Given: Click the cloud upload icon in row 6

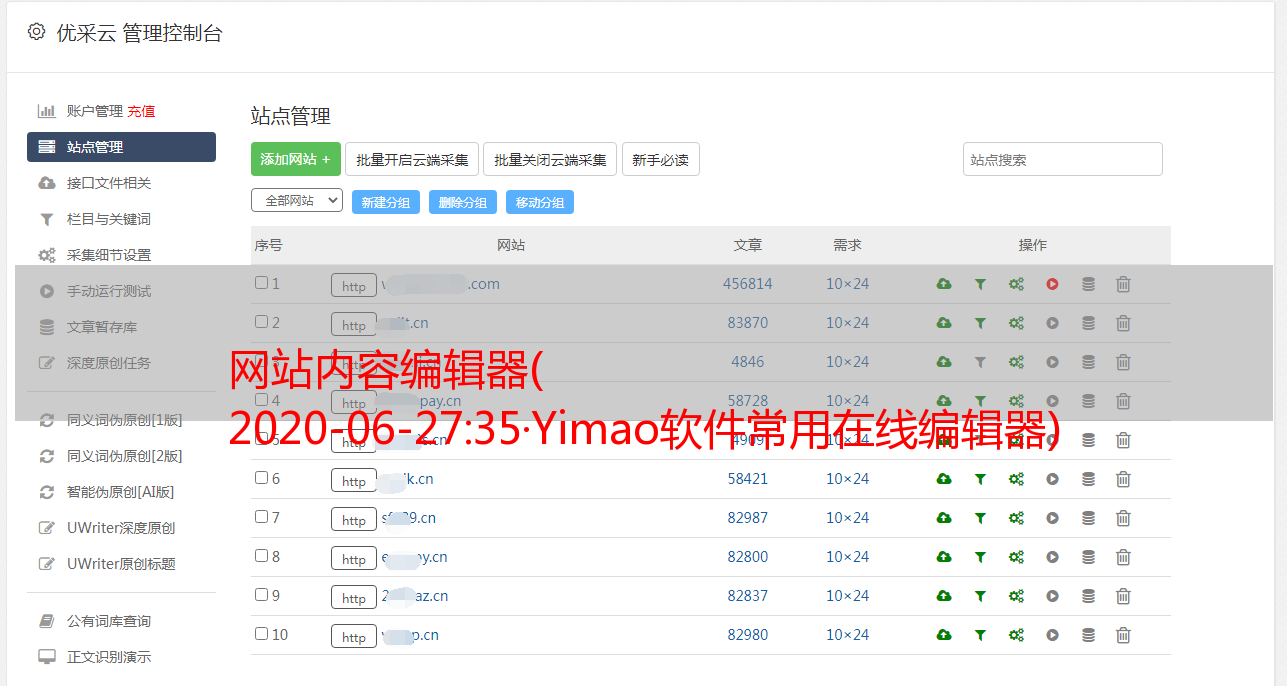Looking at the screenshot, I should click(x=944, y=479).
